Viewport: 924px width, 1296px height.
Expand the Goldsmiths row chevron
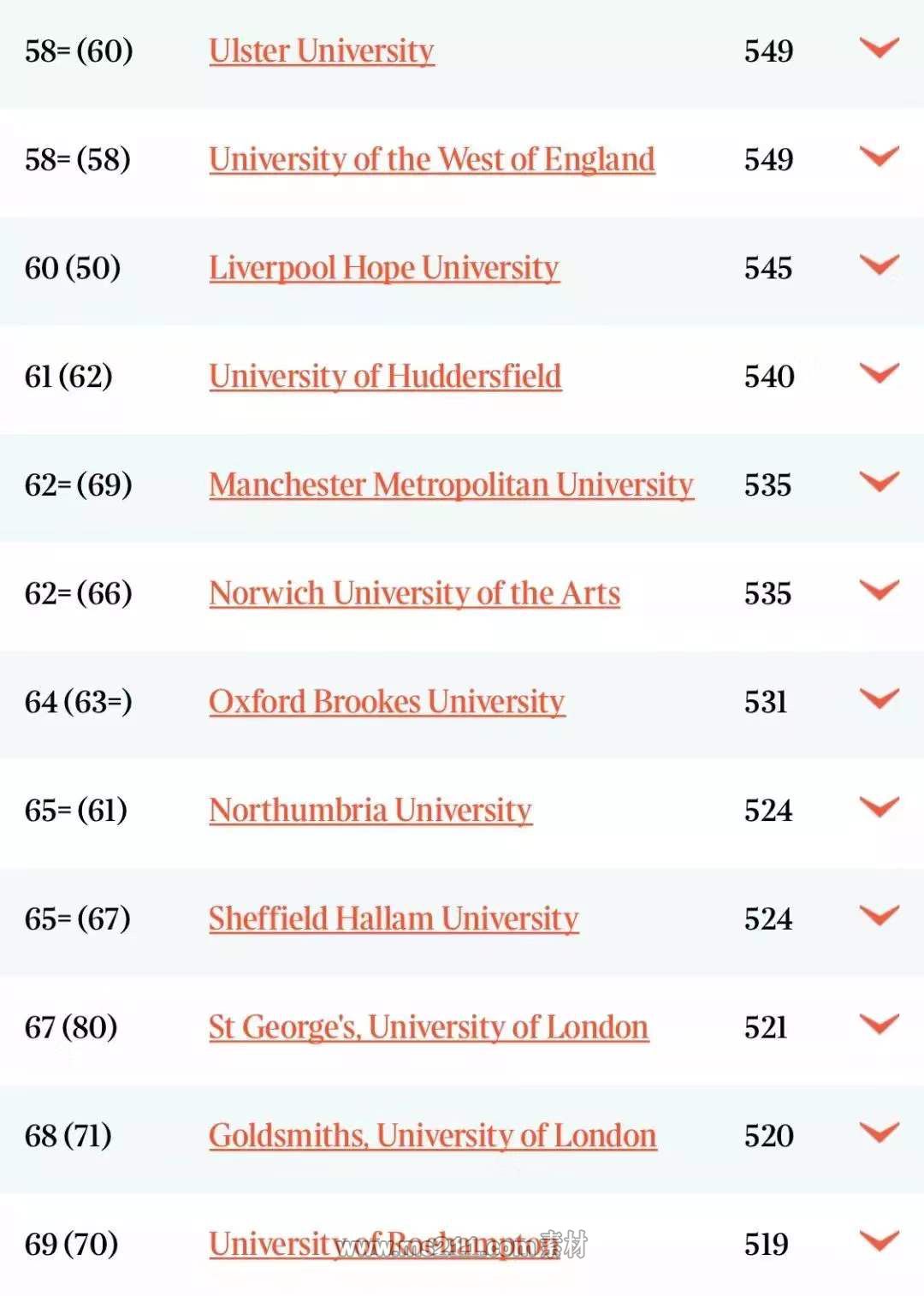point(880,1133)
